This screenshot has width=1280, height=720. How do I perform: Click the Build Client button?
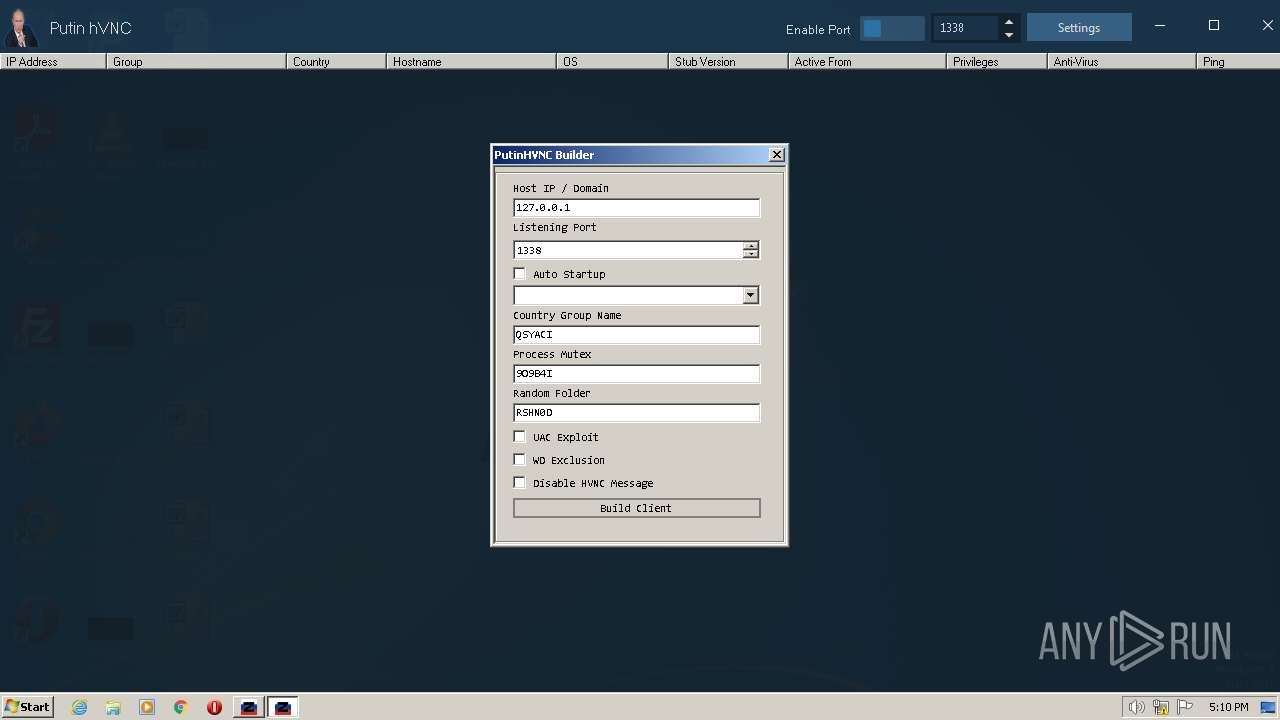click(x=636, y=508)
